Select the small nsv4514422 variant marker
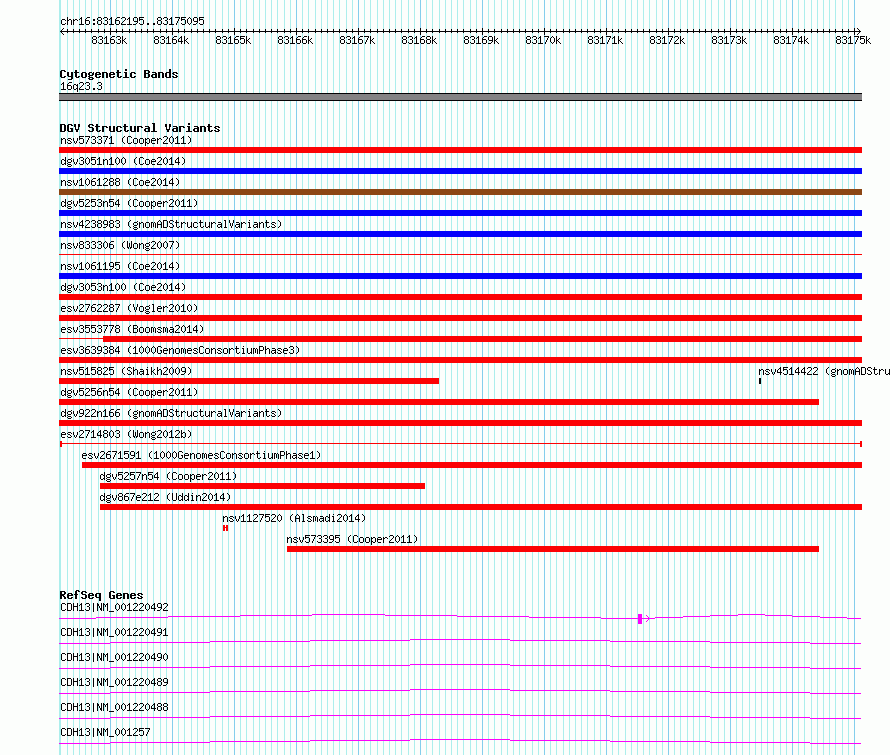Screen dimensions: 890x755 [760, 381]
